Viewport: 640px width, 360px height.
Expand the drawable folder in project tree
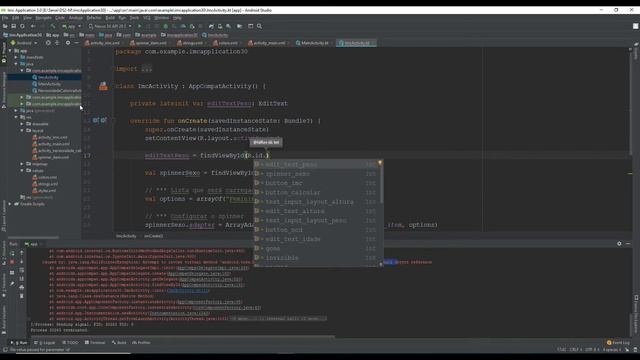(x=22, y=124)
